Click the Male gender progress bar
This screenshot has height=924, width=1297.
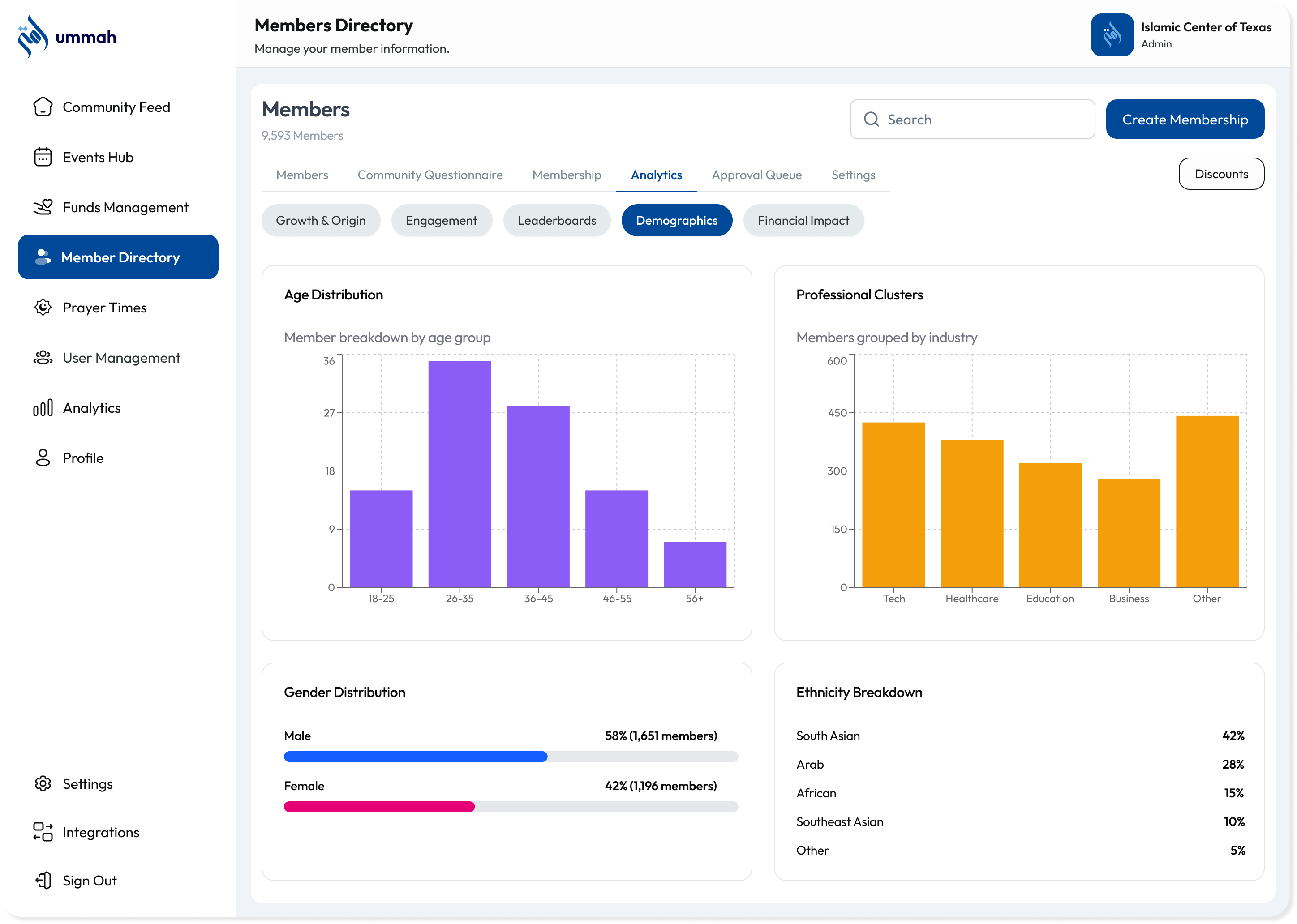tap(511, 756)
